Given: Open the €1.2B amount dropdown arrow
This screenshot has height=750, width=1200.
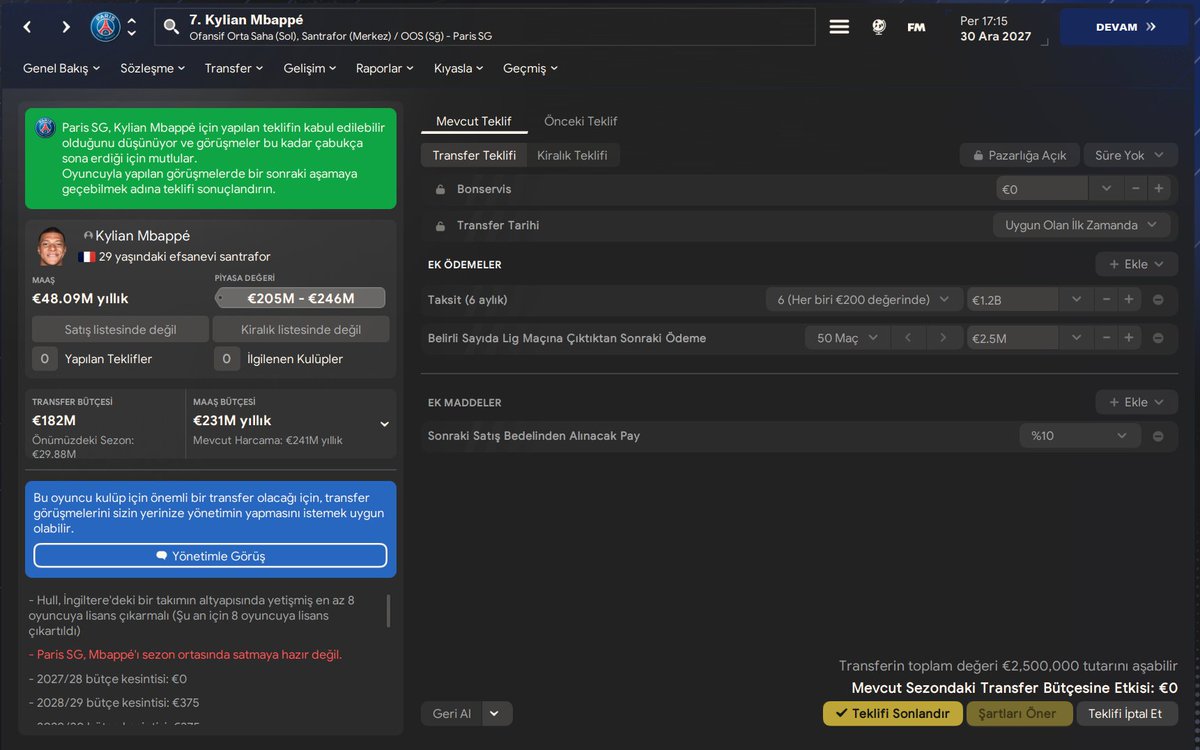Looking at the screenshot, I should point(1076,299).
